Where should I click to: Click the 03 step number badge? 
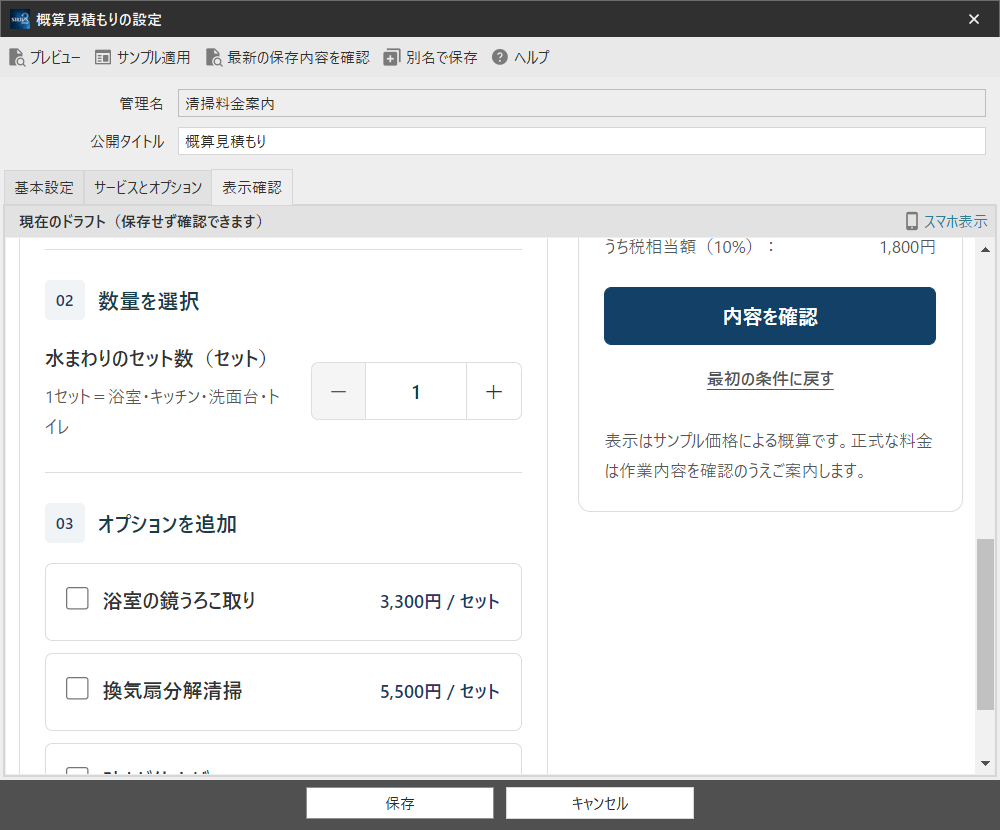[x=65, y=523]
